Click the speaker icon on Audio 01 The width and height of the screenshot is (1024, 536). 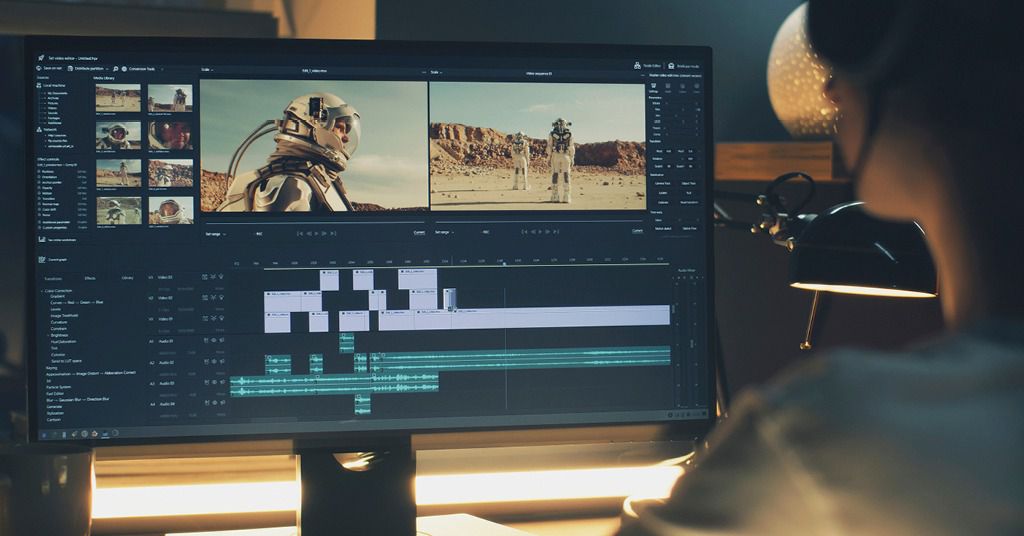(x=222, y=340)
